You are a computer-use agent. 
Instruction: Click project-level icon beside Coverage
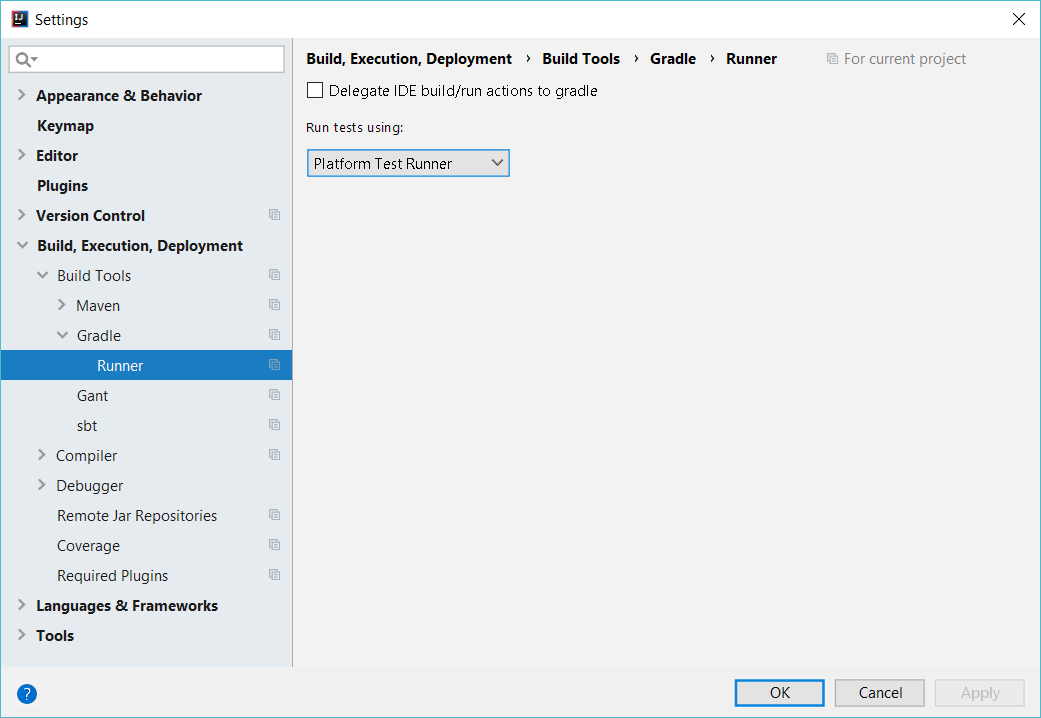click(x=274, y=545)
